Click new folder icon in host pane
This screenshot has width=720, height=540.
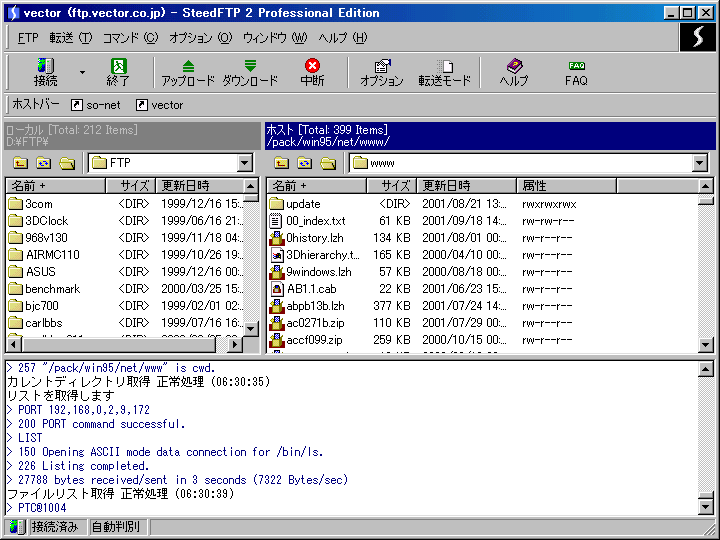328,163
